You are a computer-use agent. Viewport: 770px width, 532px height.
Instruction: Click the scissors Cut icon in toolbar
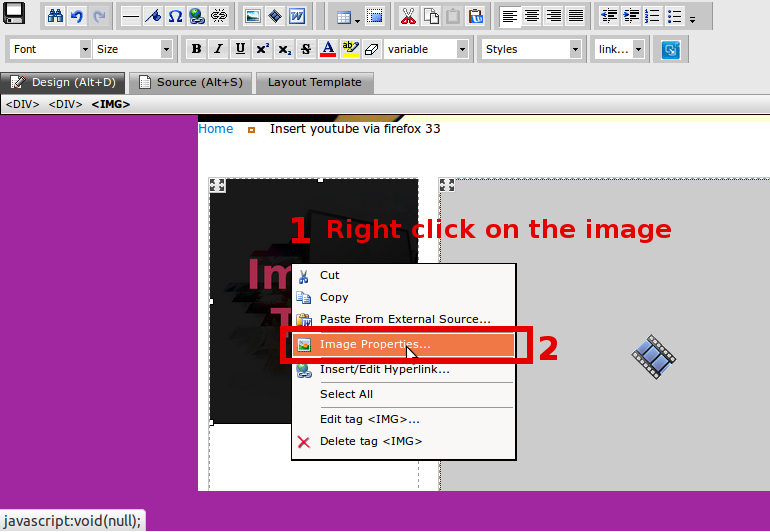tap(408, 16)
